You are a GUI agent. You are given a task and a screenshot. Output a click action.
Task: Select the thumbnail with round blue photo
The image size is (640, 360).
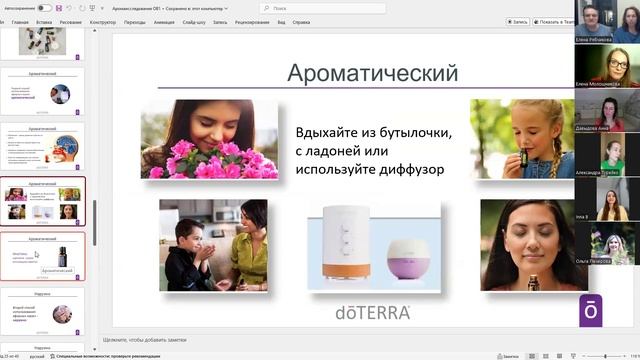point(42,92)
